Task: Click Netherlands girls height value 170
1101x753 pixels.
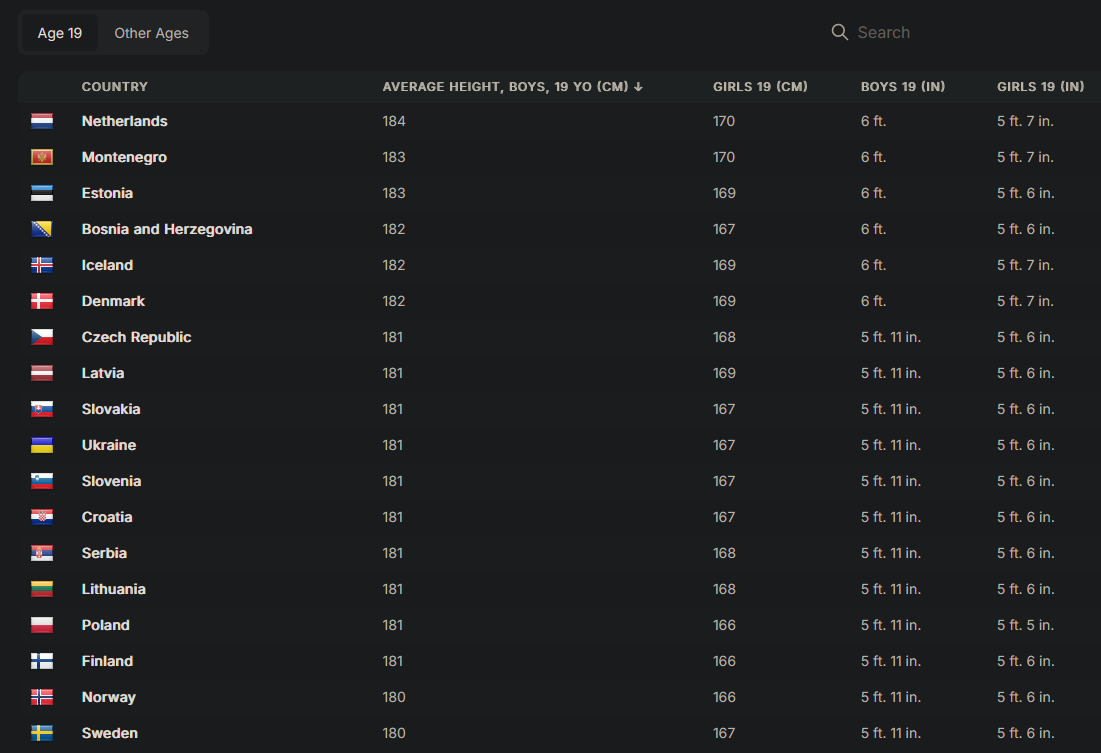Action: [x=724, y=122]
